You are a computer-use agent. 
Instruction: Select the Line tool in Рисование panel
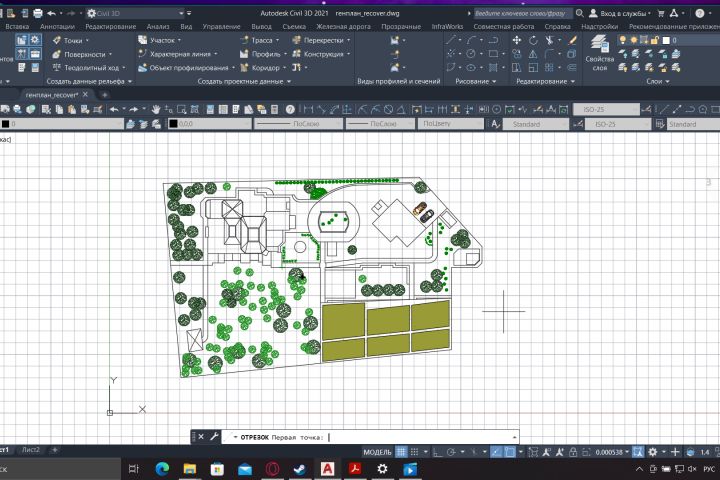point(451,40)
